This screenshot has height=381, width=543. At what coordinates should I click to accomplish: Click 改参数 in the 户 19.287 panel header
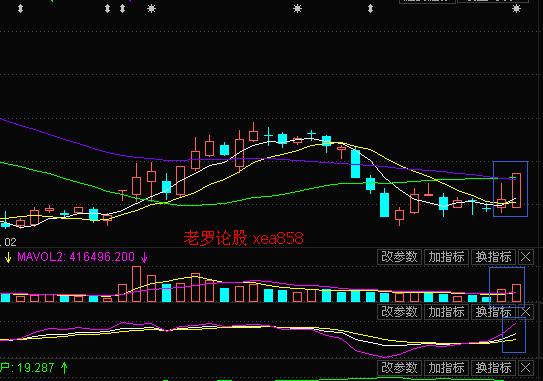[x=399, y=367]
